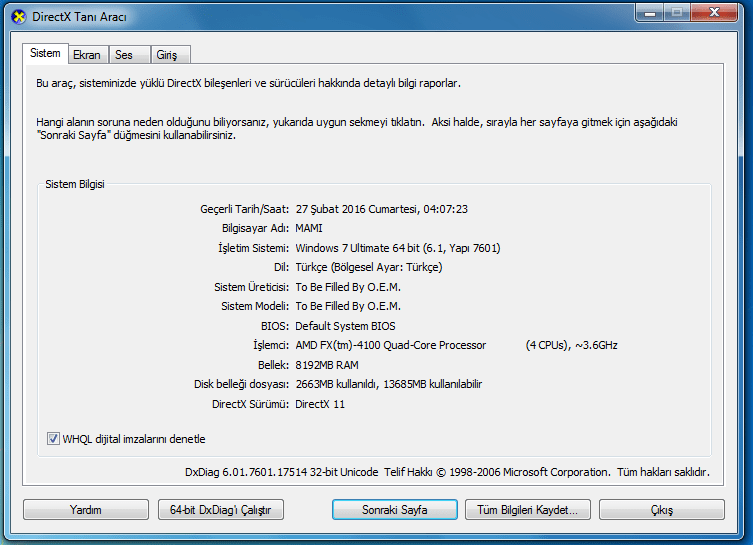Click the Sistem Modeli label
Image resolution: width=753 pixels, height=545 pixels.
pyautogui.click(x=255, y=306)
